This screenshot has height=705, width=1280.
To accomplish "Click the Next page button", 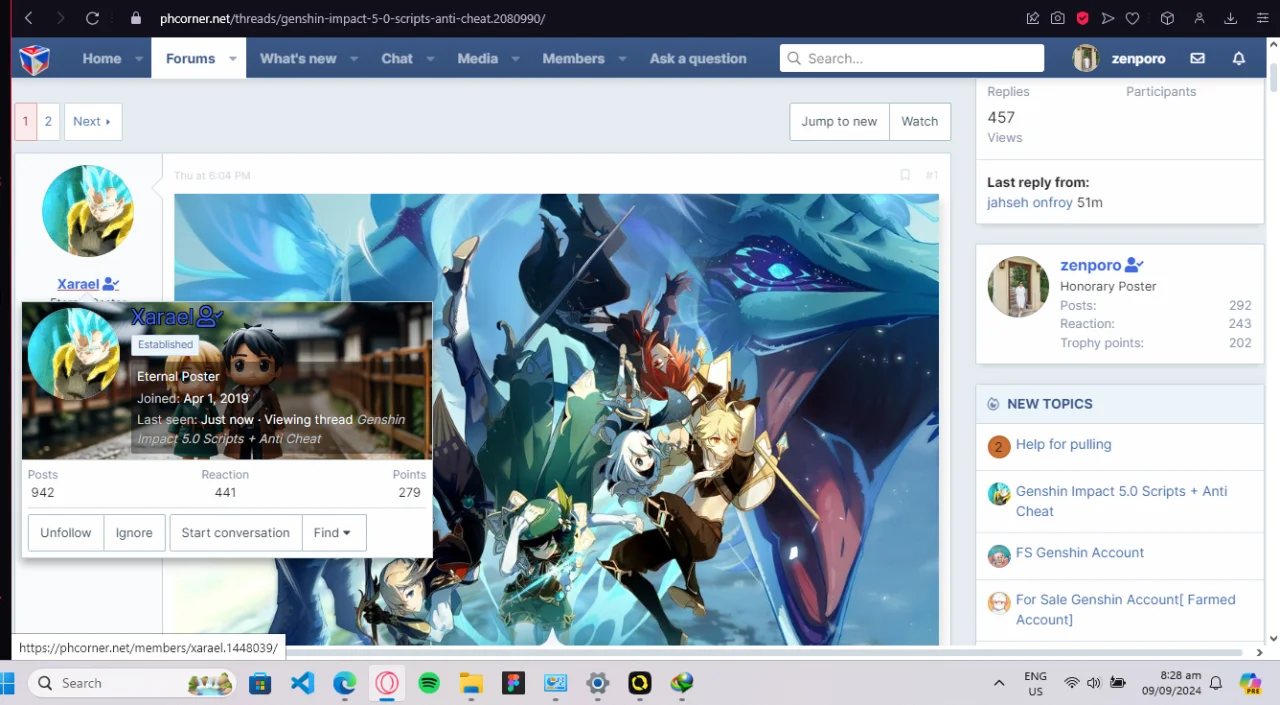I will (x=92, y=121).
